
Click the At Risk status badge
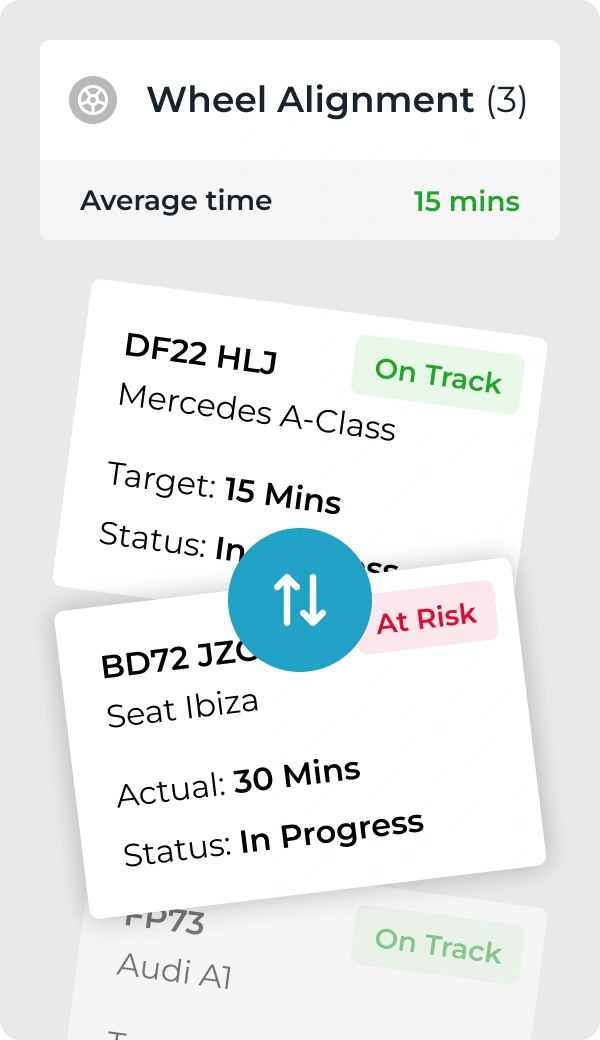pos(427,619)
